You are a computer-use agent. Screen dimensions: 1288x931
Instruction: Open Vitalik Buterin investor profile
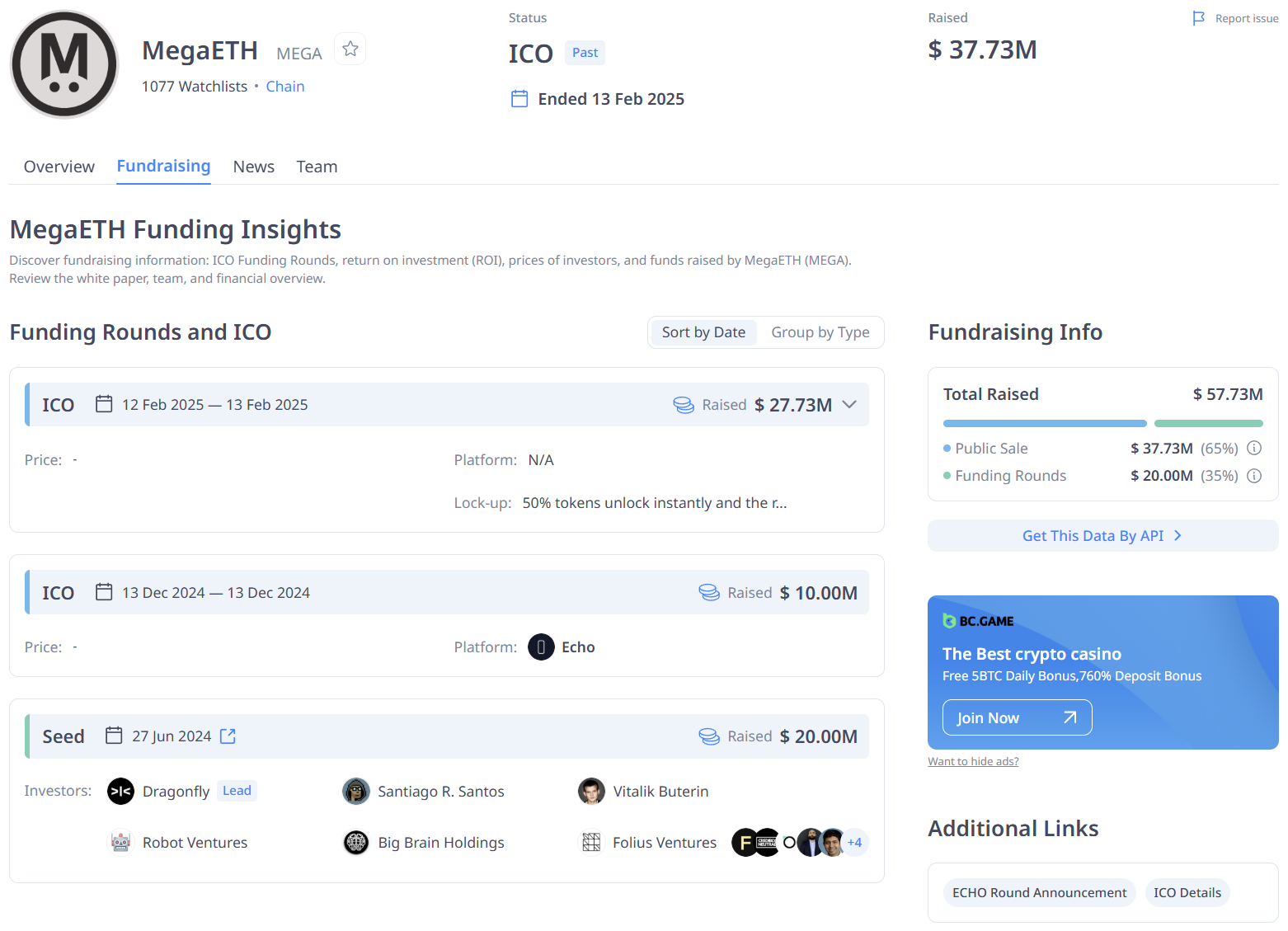pyautogui.click(x=660, y=792)
